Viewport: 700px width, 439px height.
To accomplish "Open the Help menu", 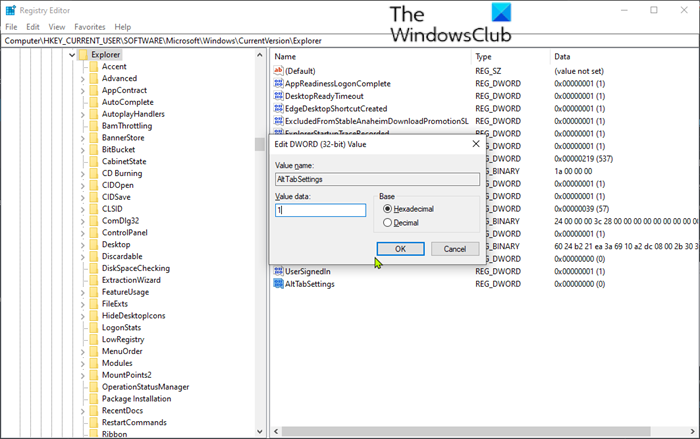I will [x=123, y=27].
